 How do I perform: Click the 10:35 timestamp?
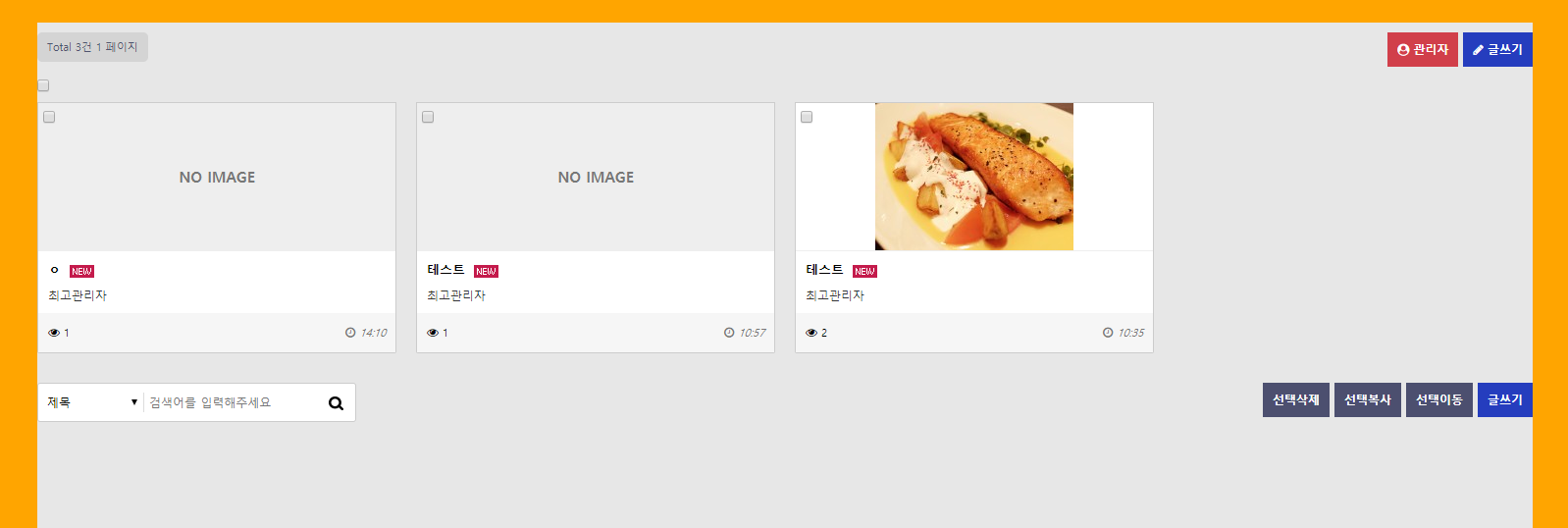point(1131,333)
